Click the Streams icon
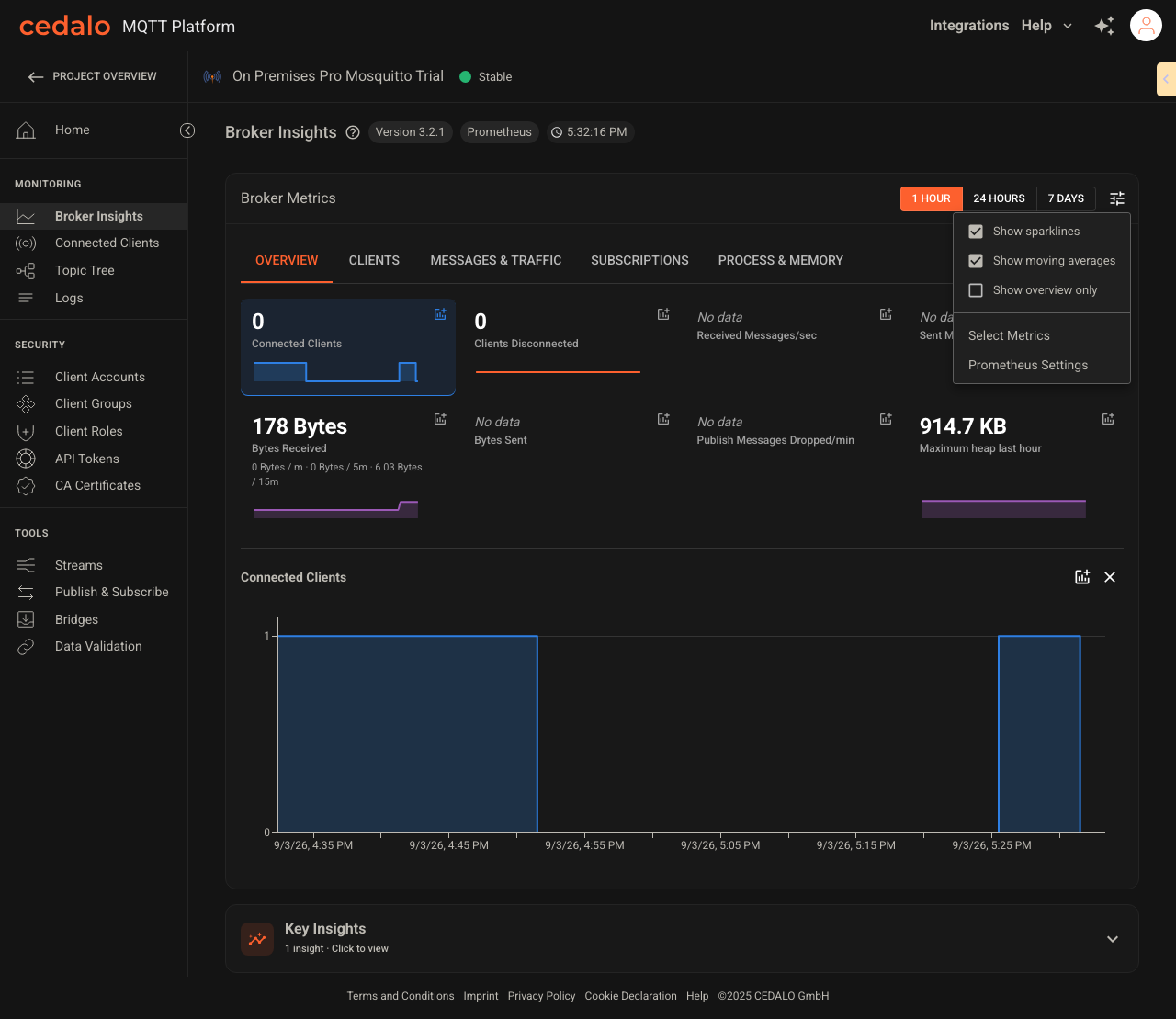The image size is (1176, 1019). click(26, 565)
